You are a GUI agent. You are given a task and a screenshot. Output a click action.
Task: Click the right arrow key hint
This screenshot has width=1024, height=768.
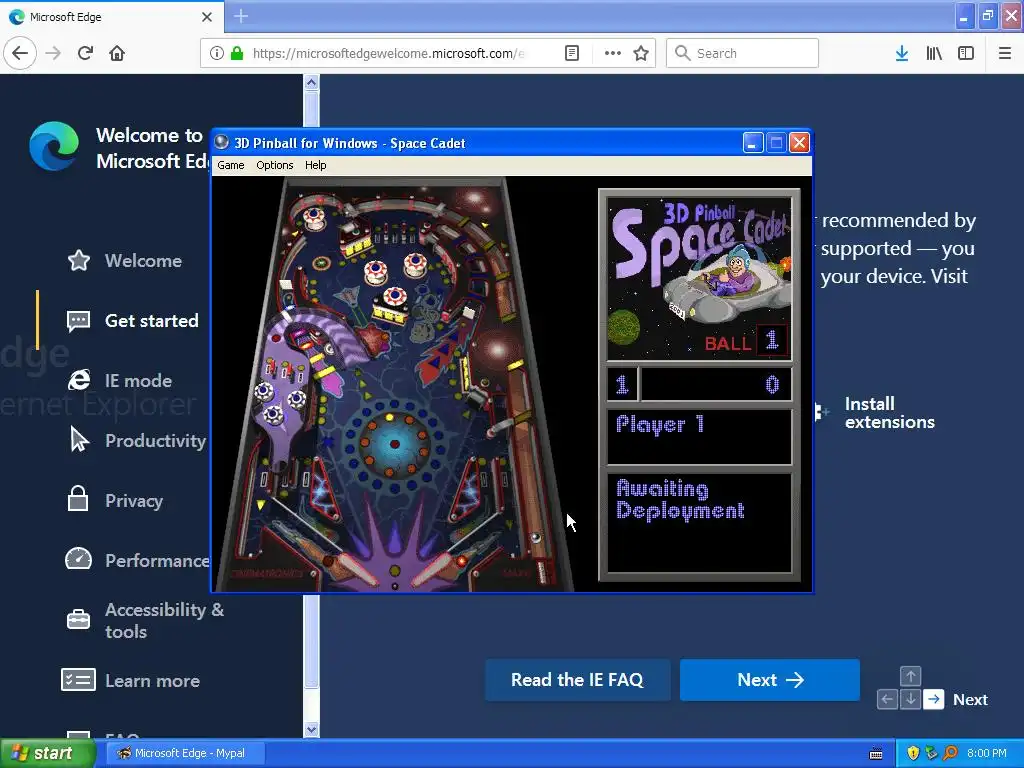coord(934,699)
